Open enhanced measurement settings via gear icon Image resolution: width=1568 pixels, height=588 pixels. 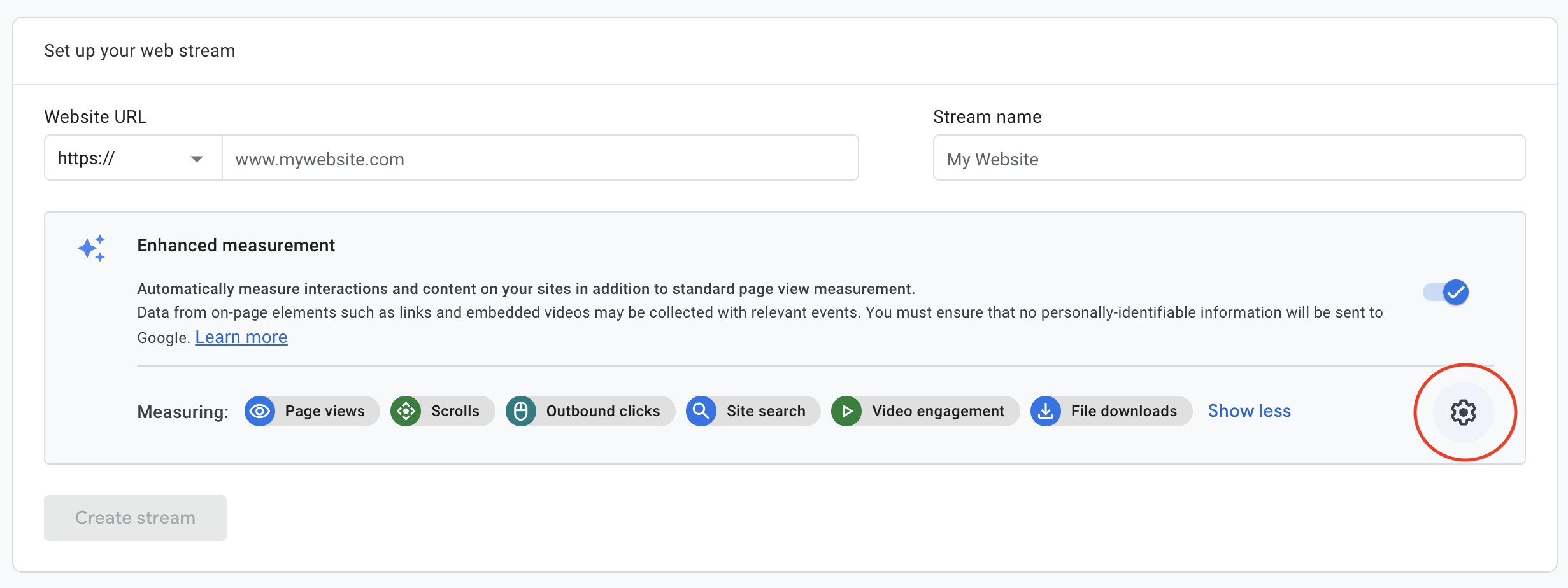(1463, 412)
